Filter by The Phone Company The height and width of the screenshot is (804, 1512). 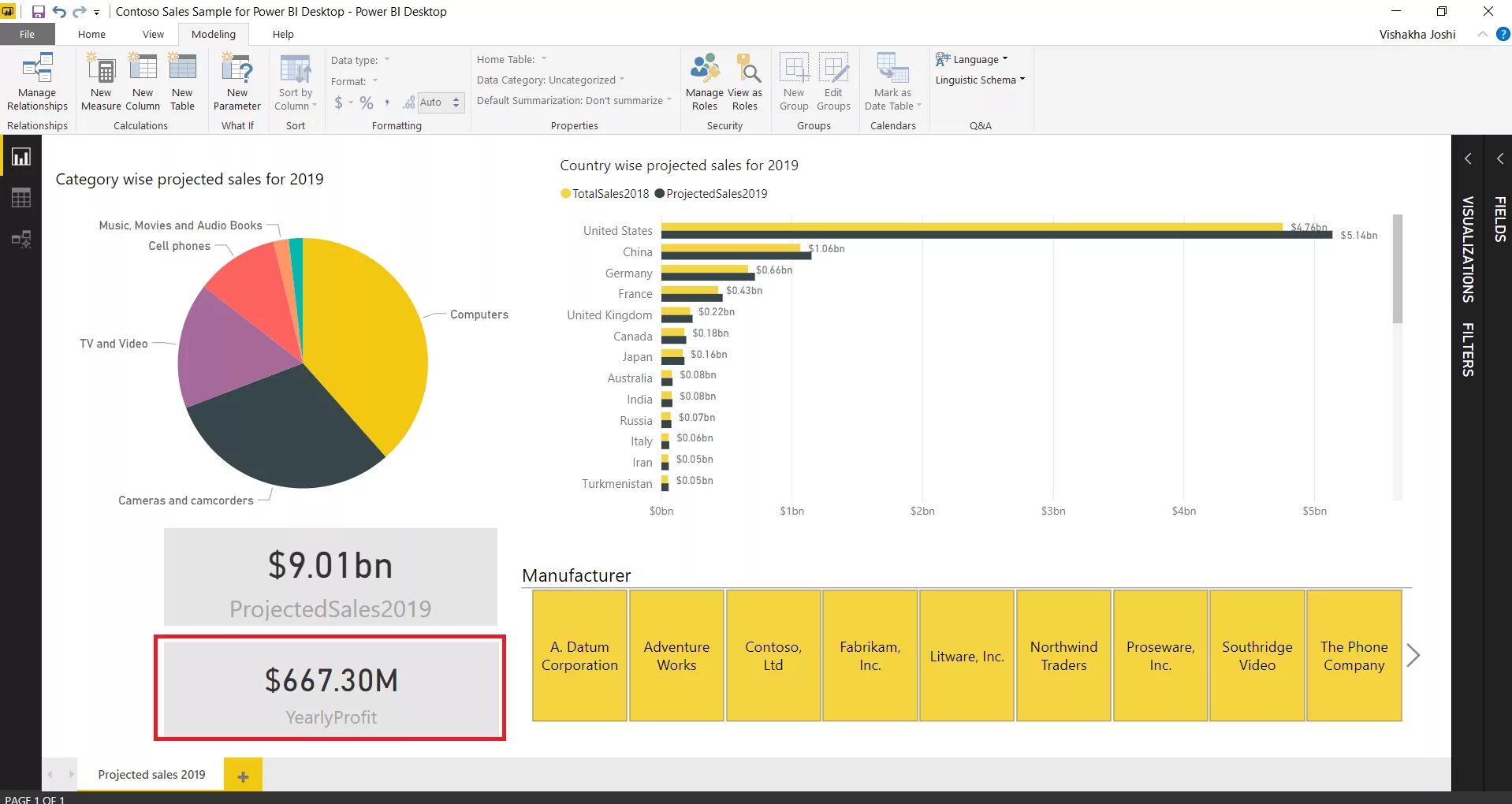(1354, 656)
